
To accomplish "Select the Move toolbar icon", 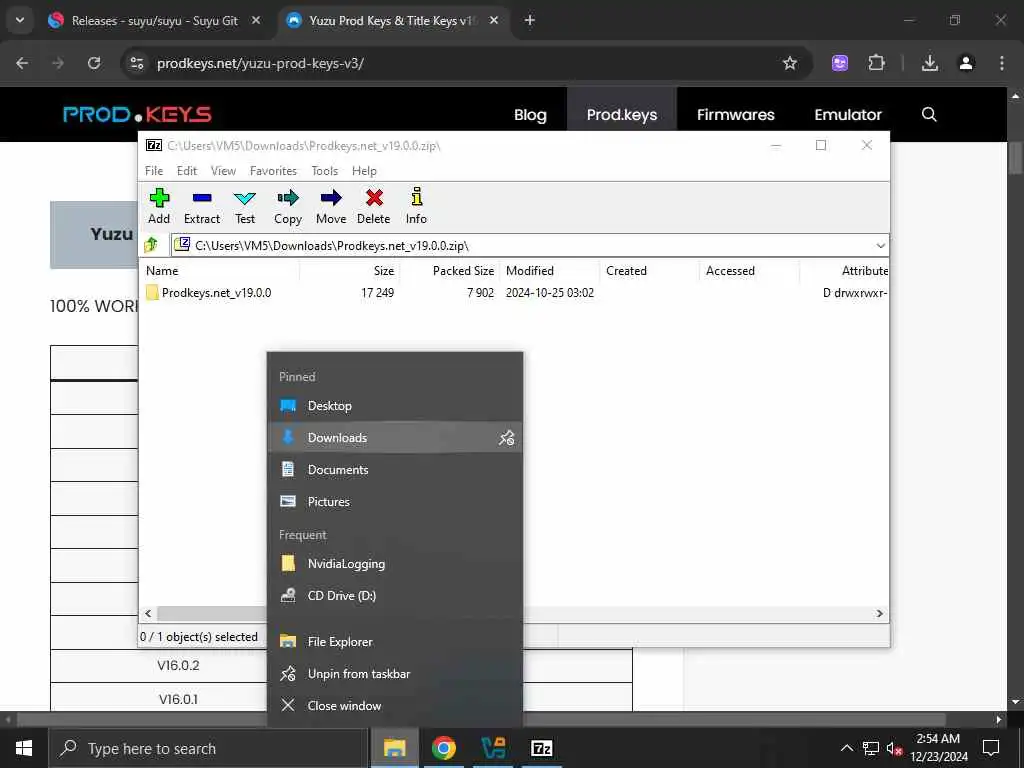I will click(331, 198).
